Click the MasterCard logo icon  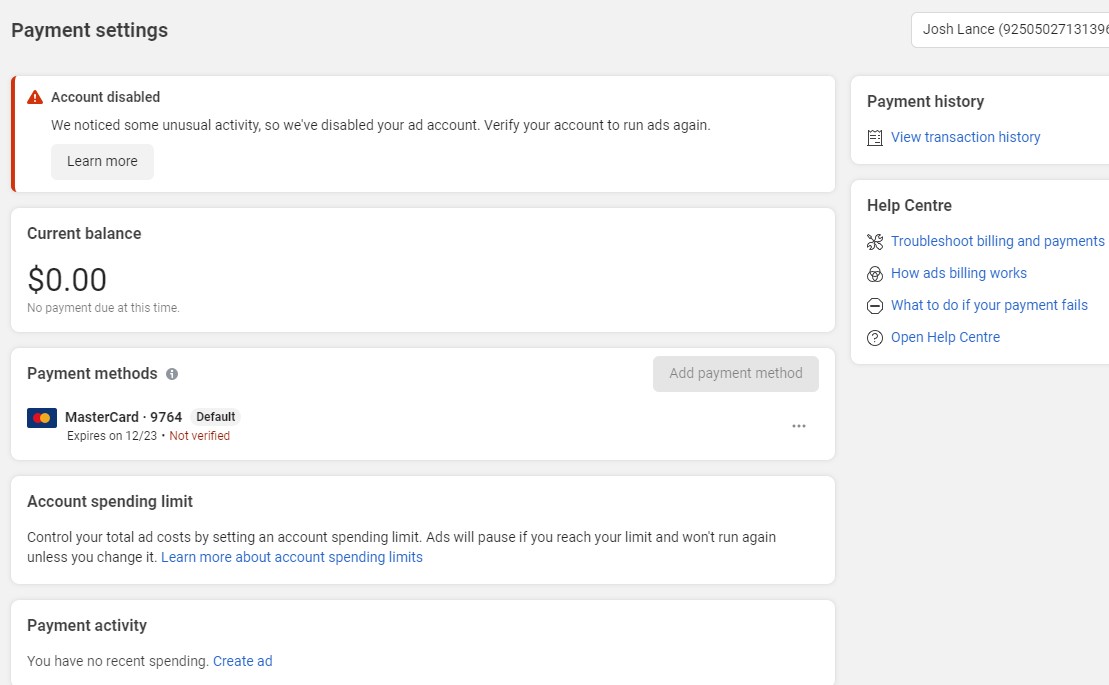(42, 418)
